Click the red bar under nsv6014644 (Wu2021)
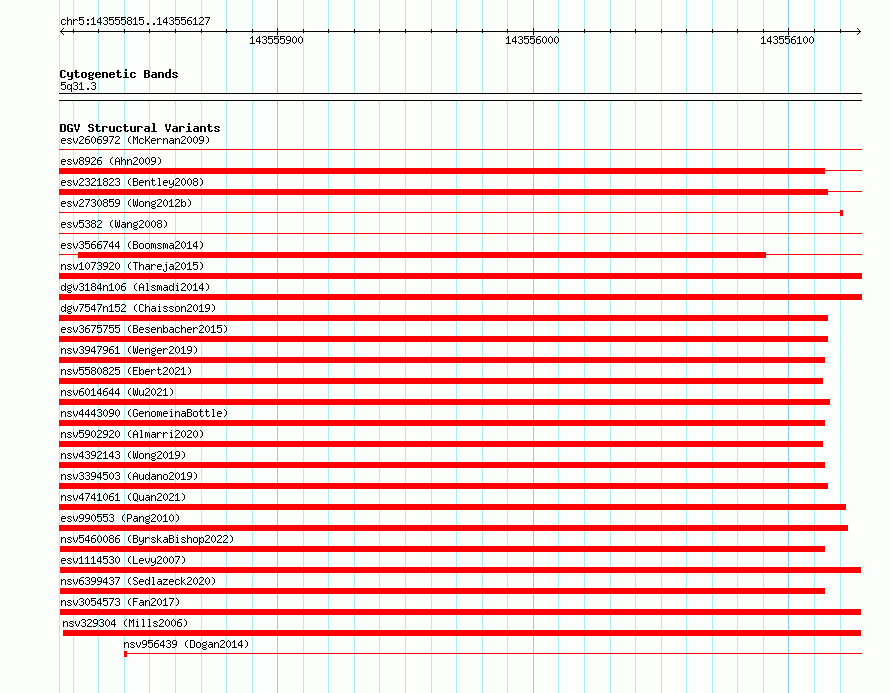 pos(444,402)
